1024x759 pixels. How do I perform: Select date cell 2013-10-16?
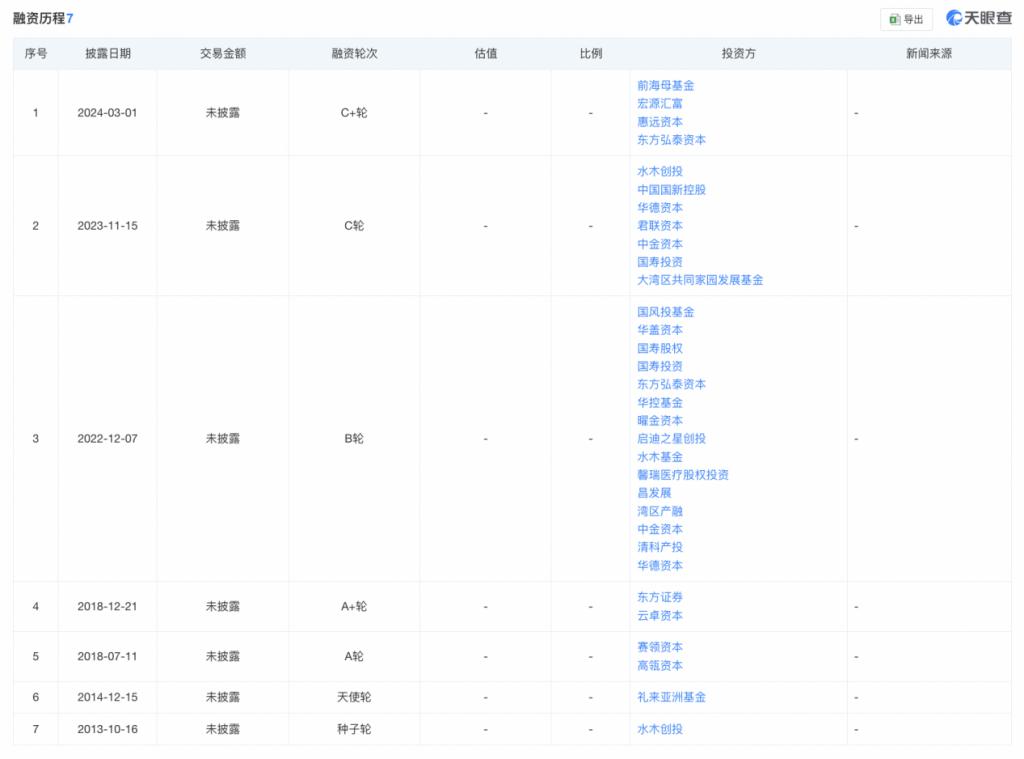click(107, 730)
